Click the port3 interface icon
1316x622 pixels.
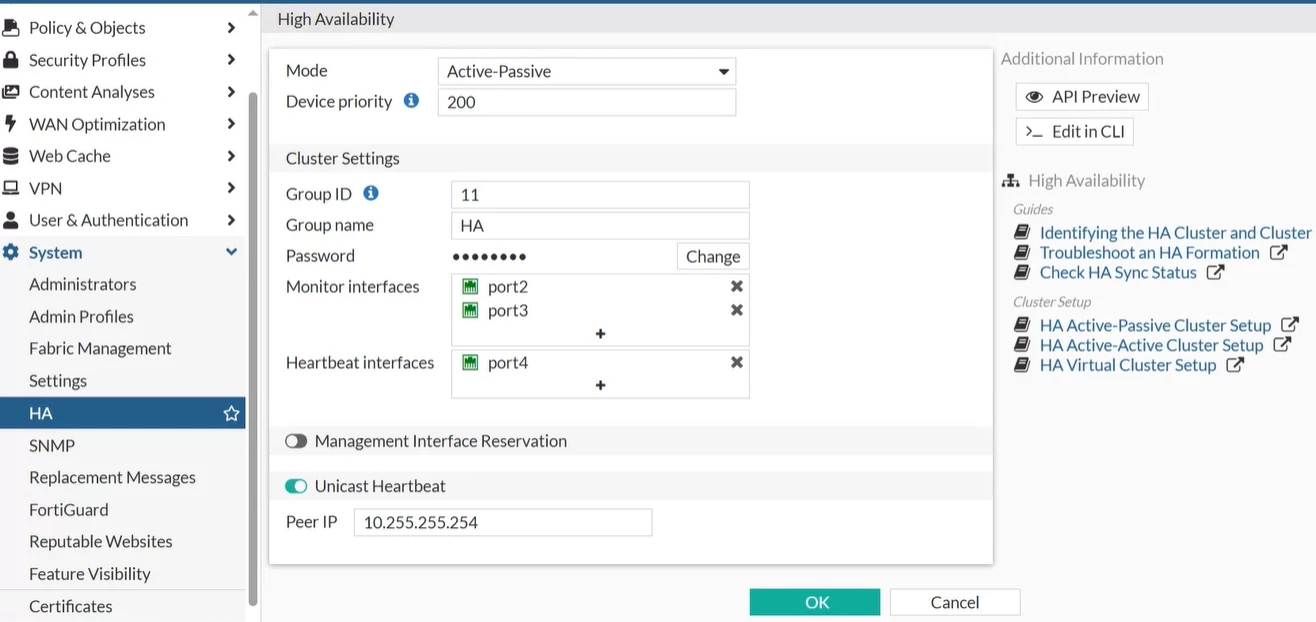point(470,310)
